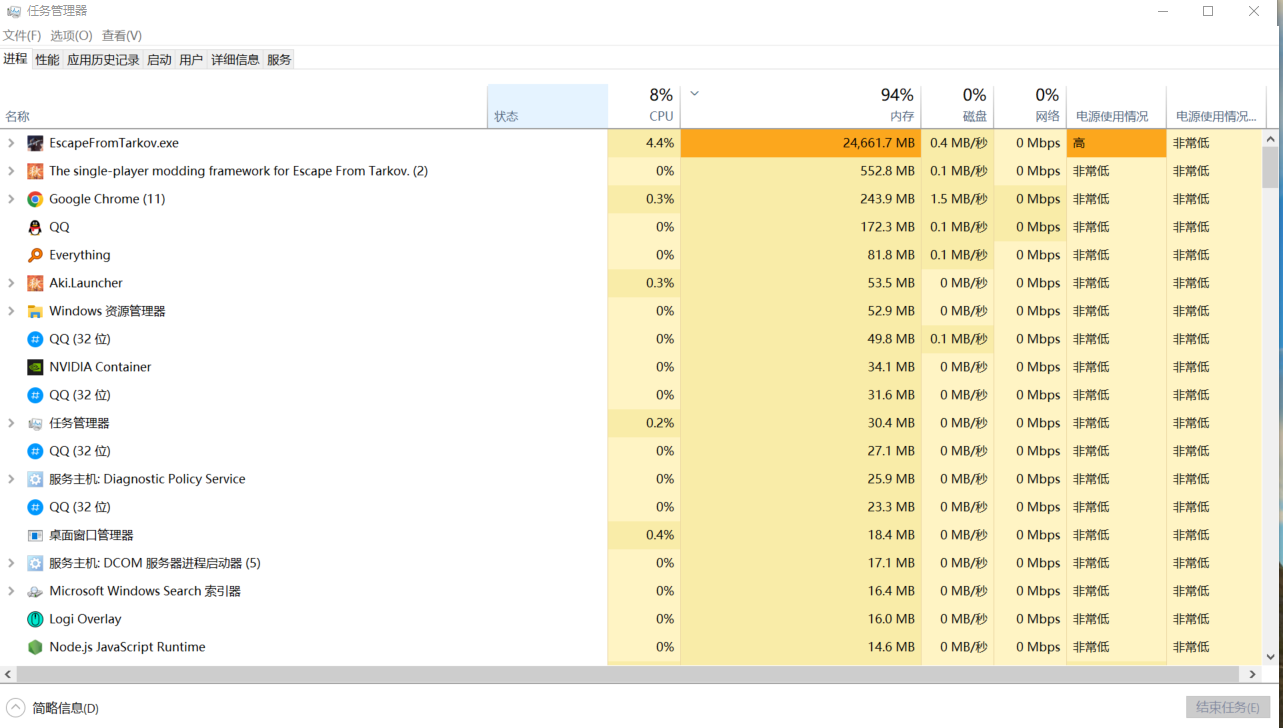The image size is (1283, 728).
Task: Select the Aki.Launcher process icon
Action: [35, 283]
